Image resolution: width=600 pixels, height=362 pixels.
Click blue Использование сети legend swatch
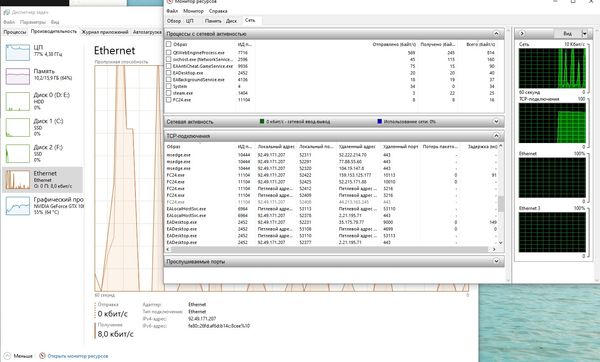(380, 121)
